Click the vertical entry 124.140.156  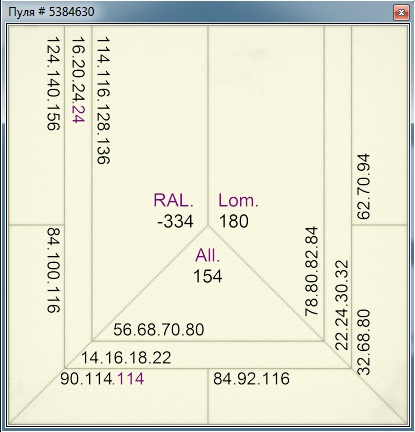53,83
